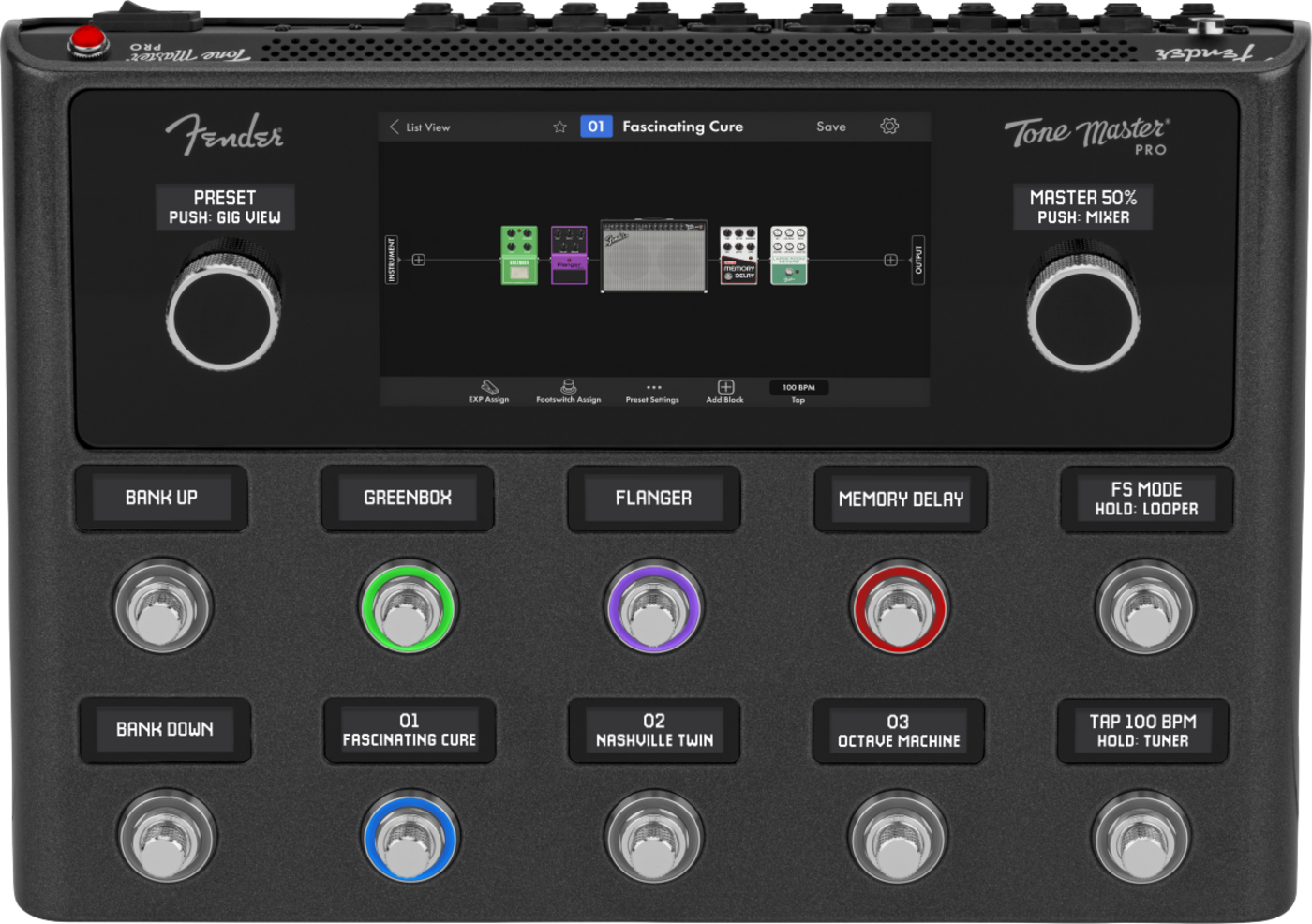
Task: Click the Save button
Action: (830, 127)
